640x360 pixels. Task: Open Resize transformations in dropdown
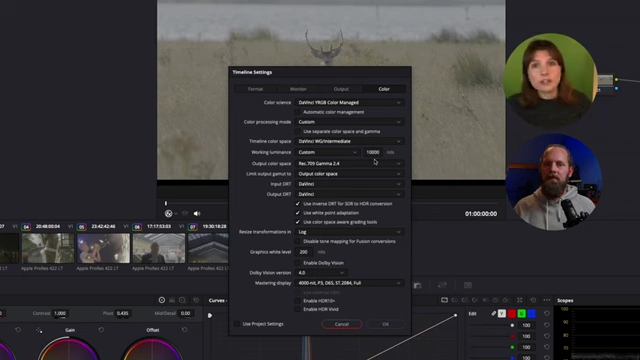coord(349,232)
